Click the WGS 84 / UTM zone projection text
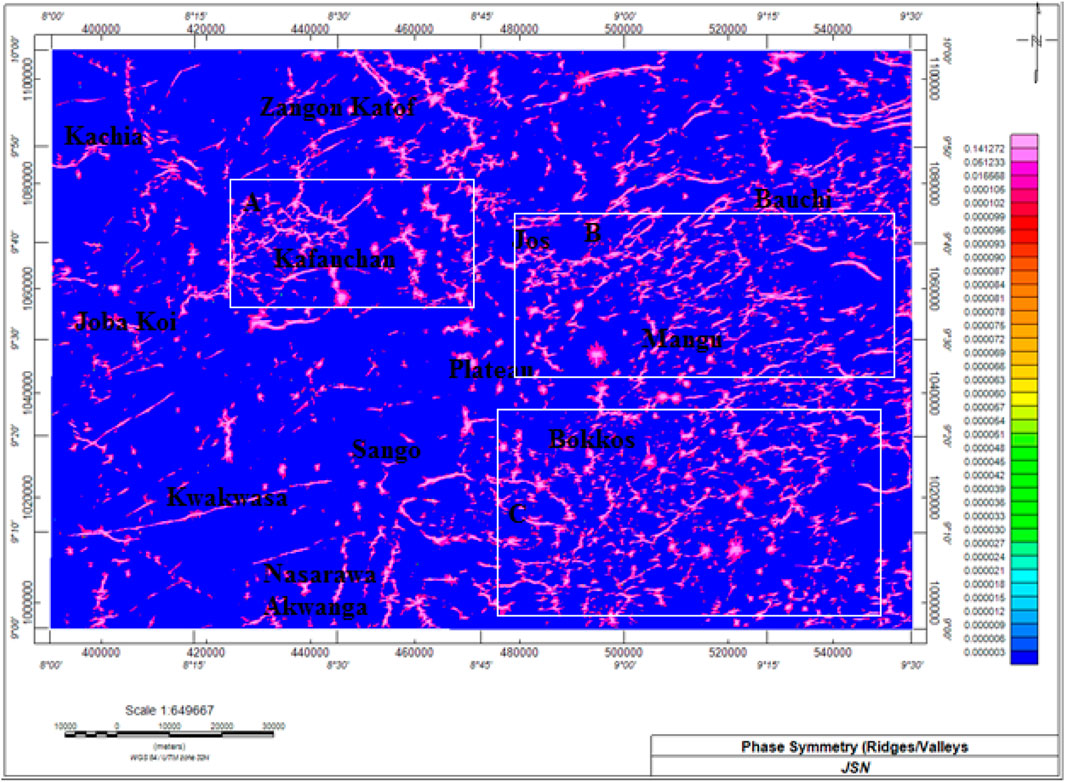 pyautogui.click(x=169, y=757)
